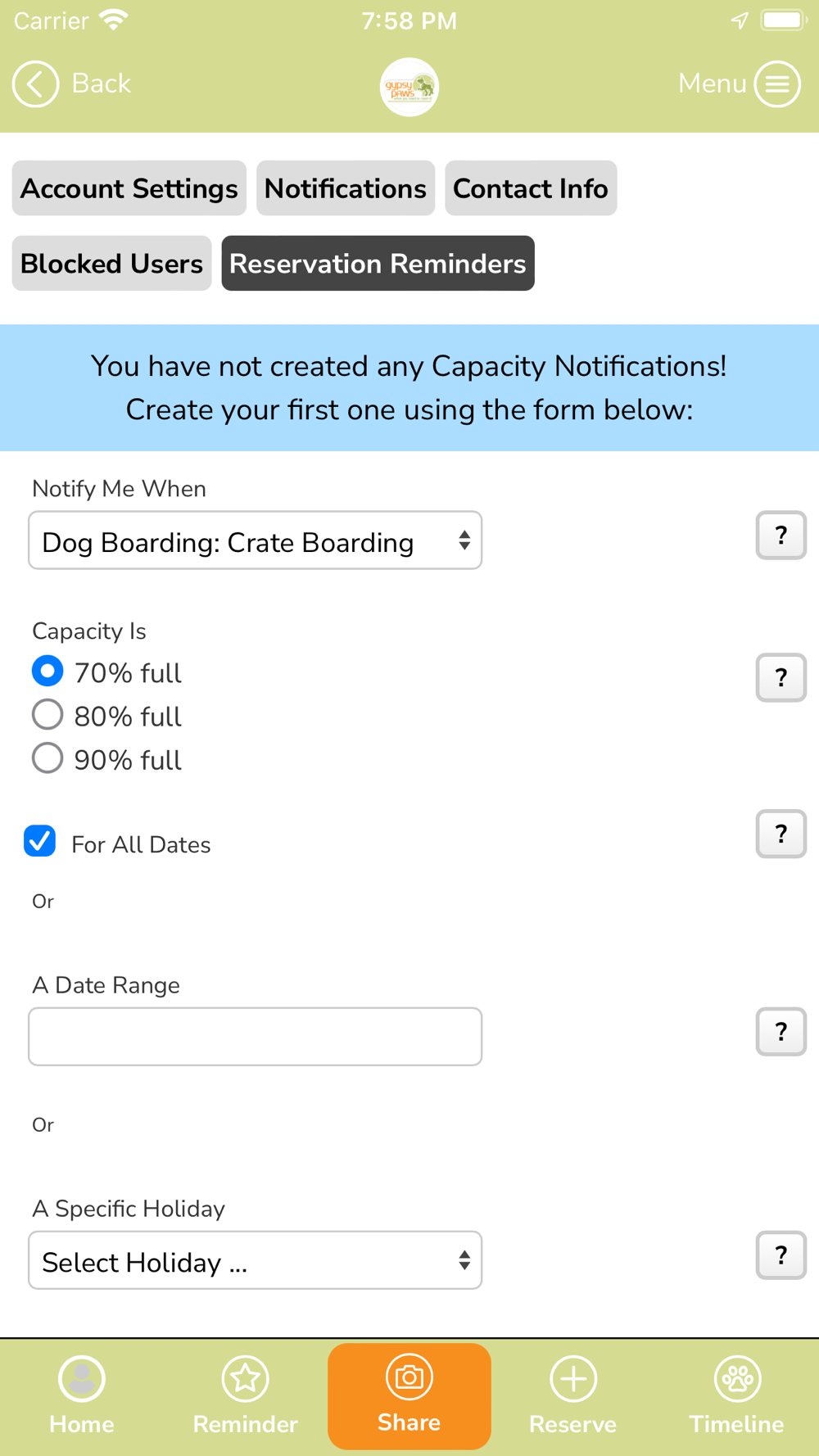
Task: Select the 70% full radio option
Action: click(48, 671)
